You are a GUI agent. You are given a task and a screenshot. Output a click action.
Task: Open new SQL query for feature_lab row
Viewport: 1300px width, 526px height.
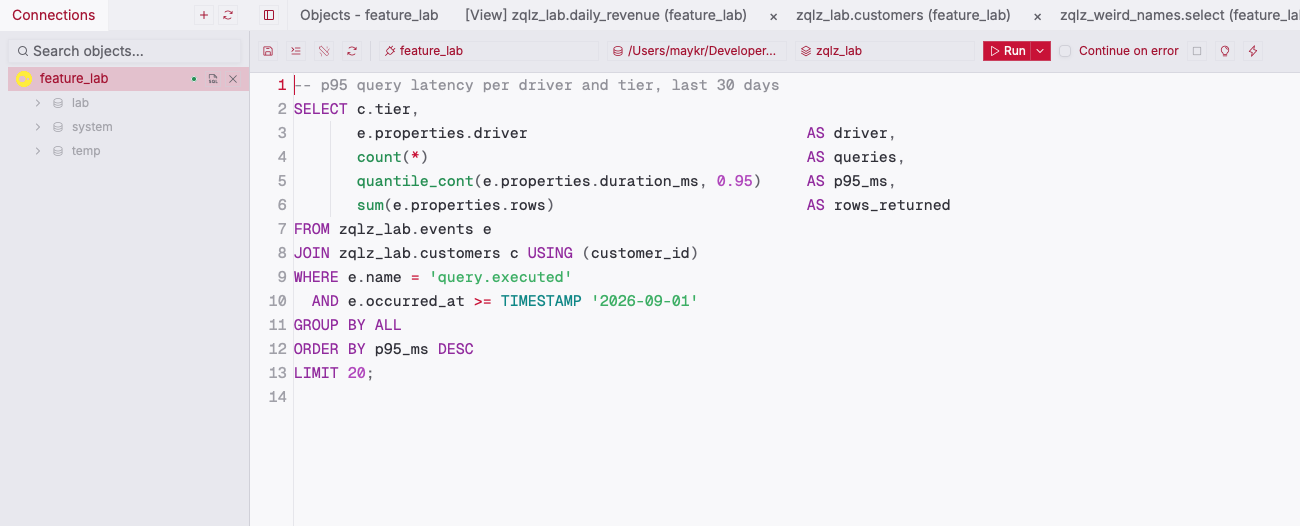tap(213, 79)
